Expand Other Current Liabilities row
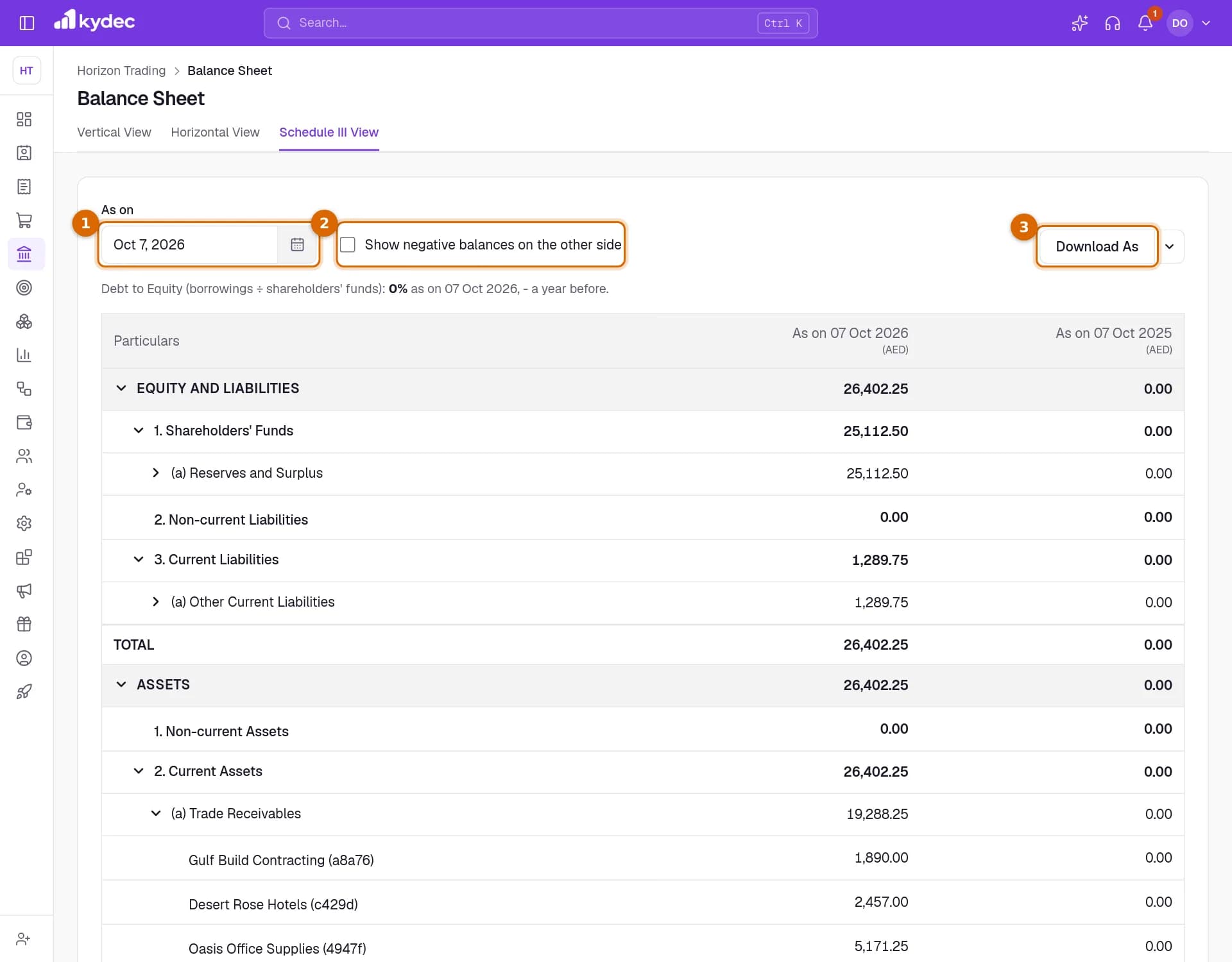 pyautogui.click(x=156, y=602)
